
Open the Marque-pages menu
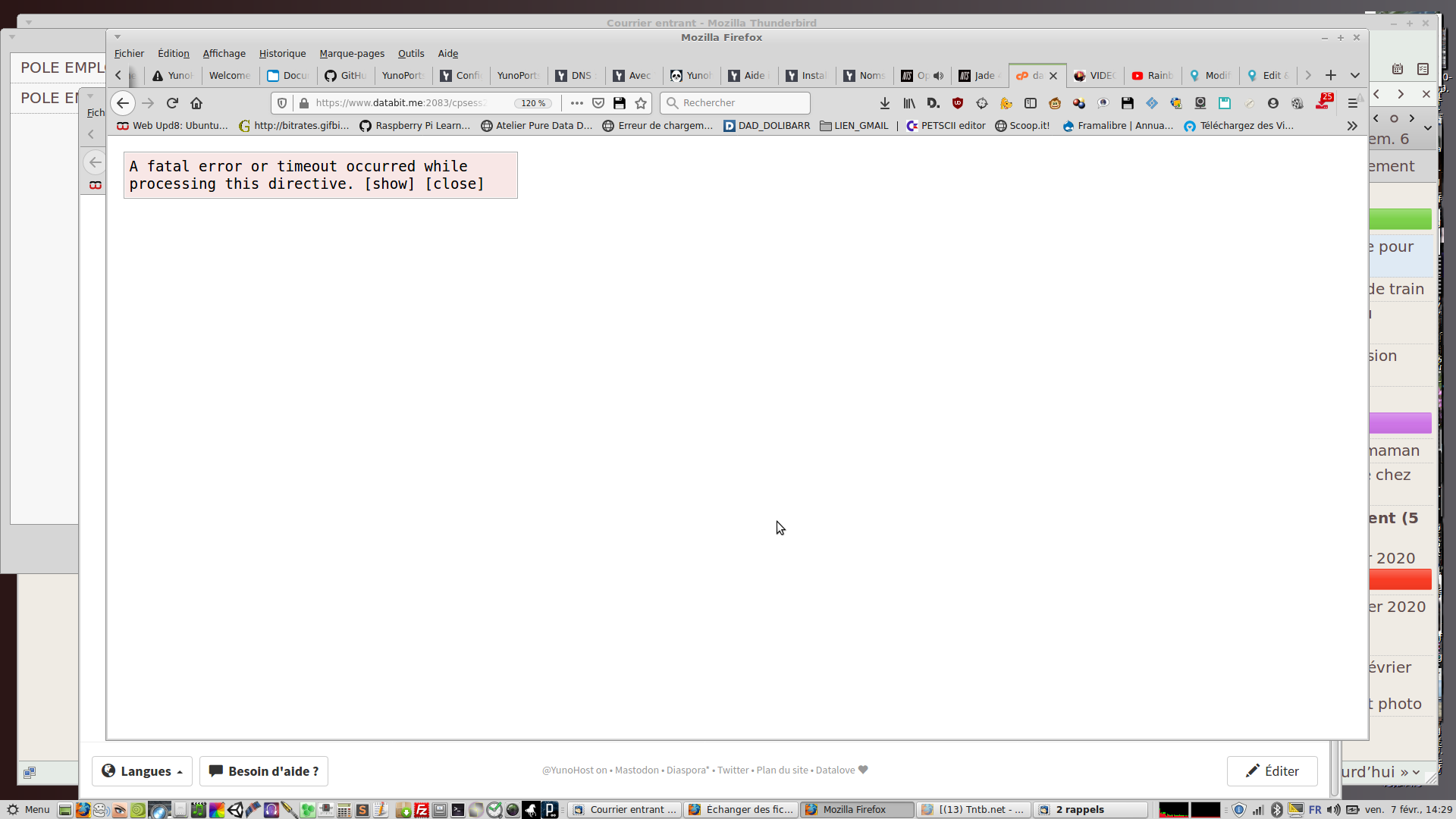(x=351, y=54)
